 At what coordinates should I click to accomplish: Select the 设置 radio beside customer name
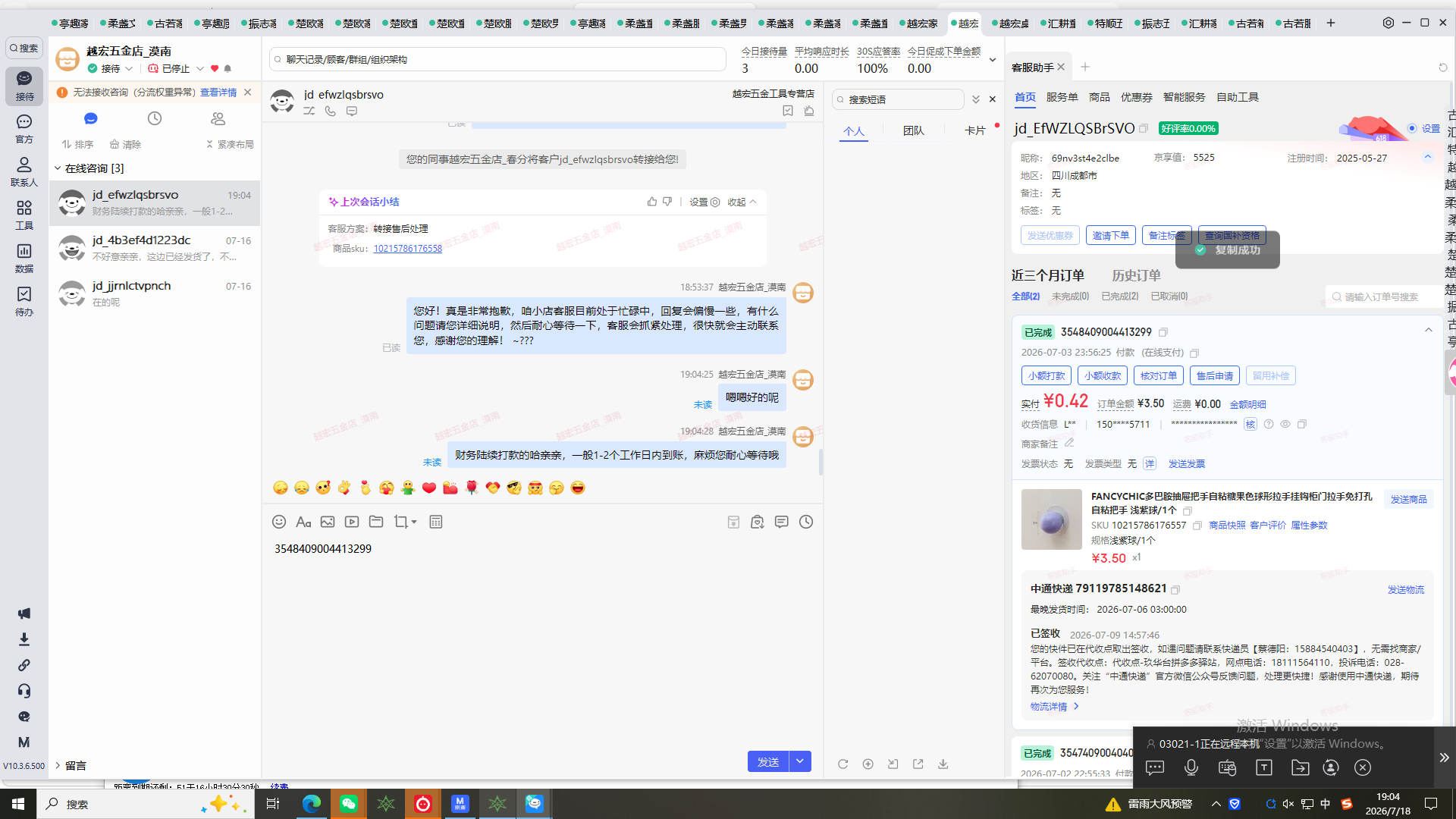[x=1412, y=128]
